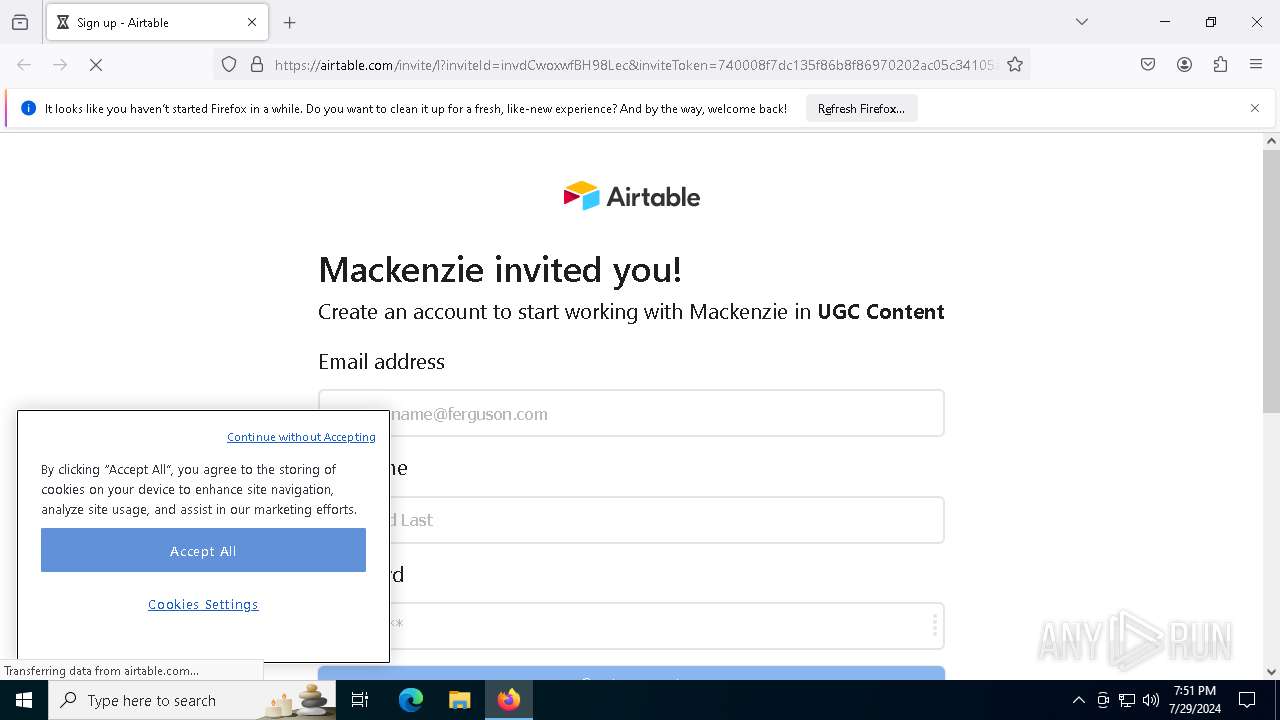Screen dimensions: 1280x720
Task: Click the Meet Now tray icon
Action: 1103,700
